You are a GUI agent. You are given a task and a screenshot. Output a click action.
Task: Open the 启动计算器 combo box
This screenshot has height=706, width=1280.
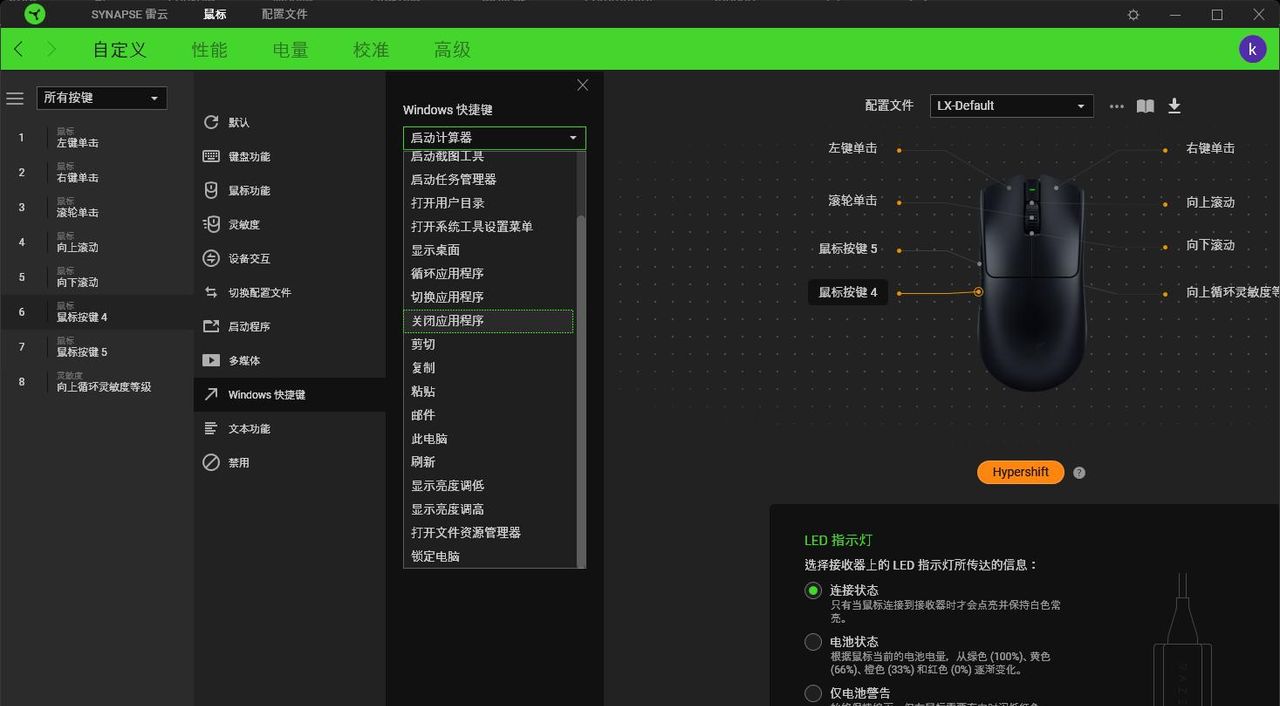coord(494,138)
